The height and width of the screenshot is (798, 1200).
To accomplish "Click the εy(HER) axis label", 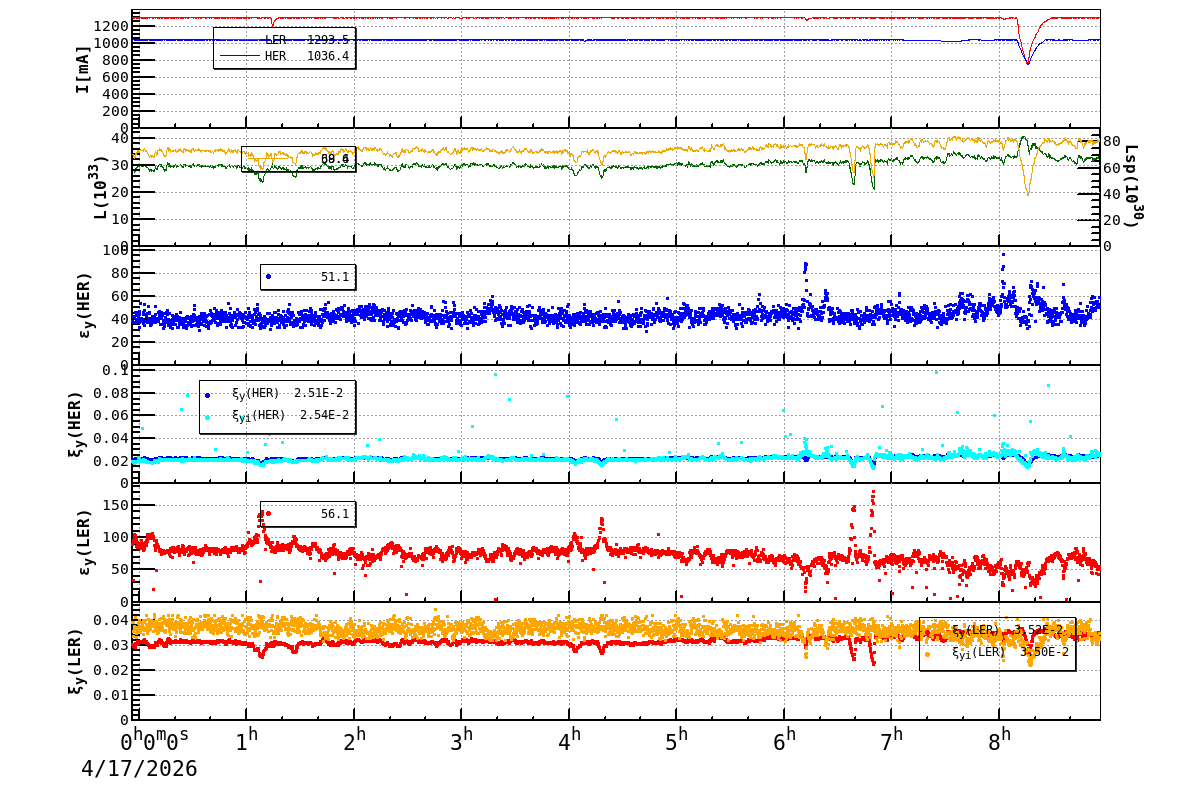I will 84,305.
